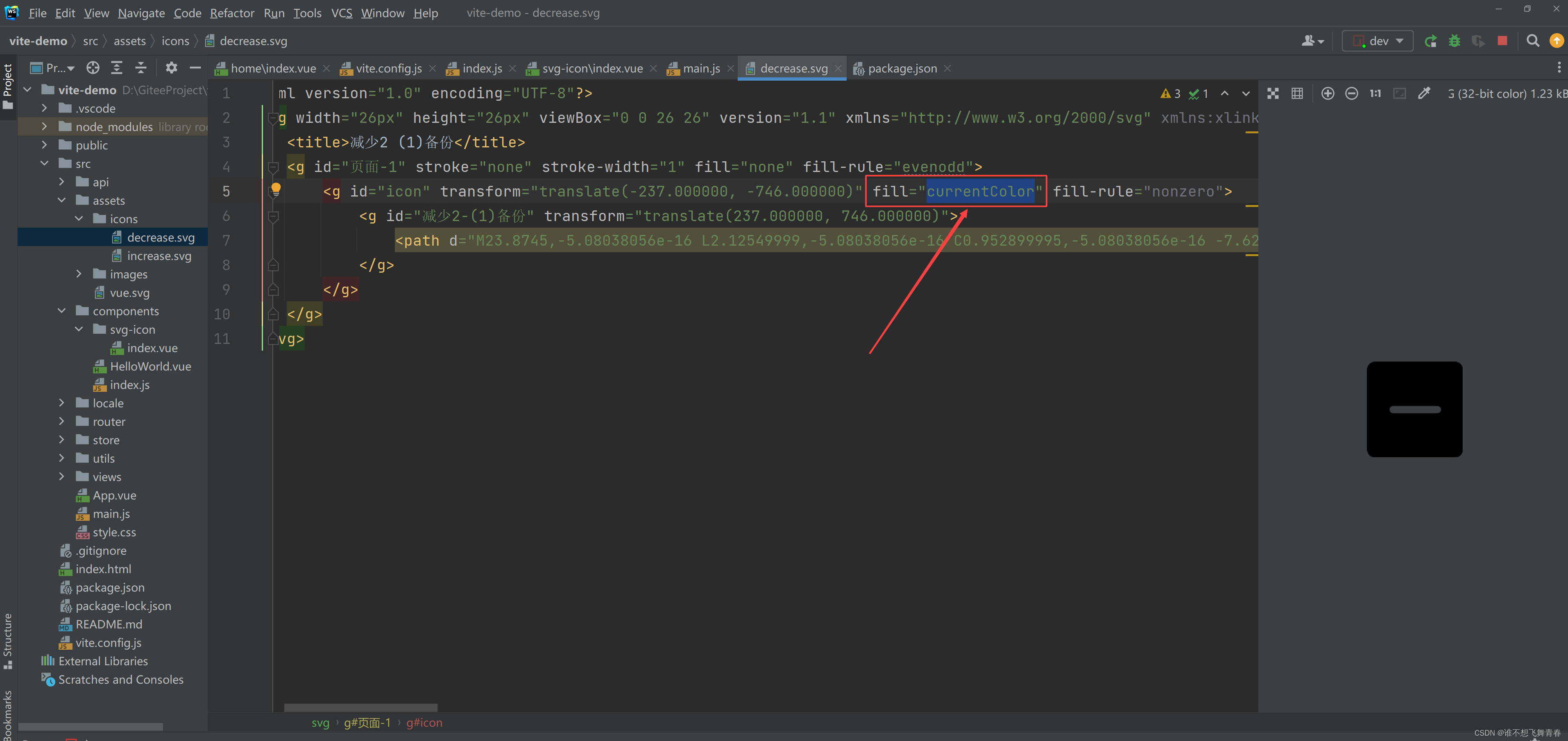Start debugging with the bug icon
Viewport: 1568px width, 741px height.
[1455, 41]
